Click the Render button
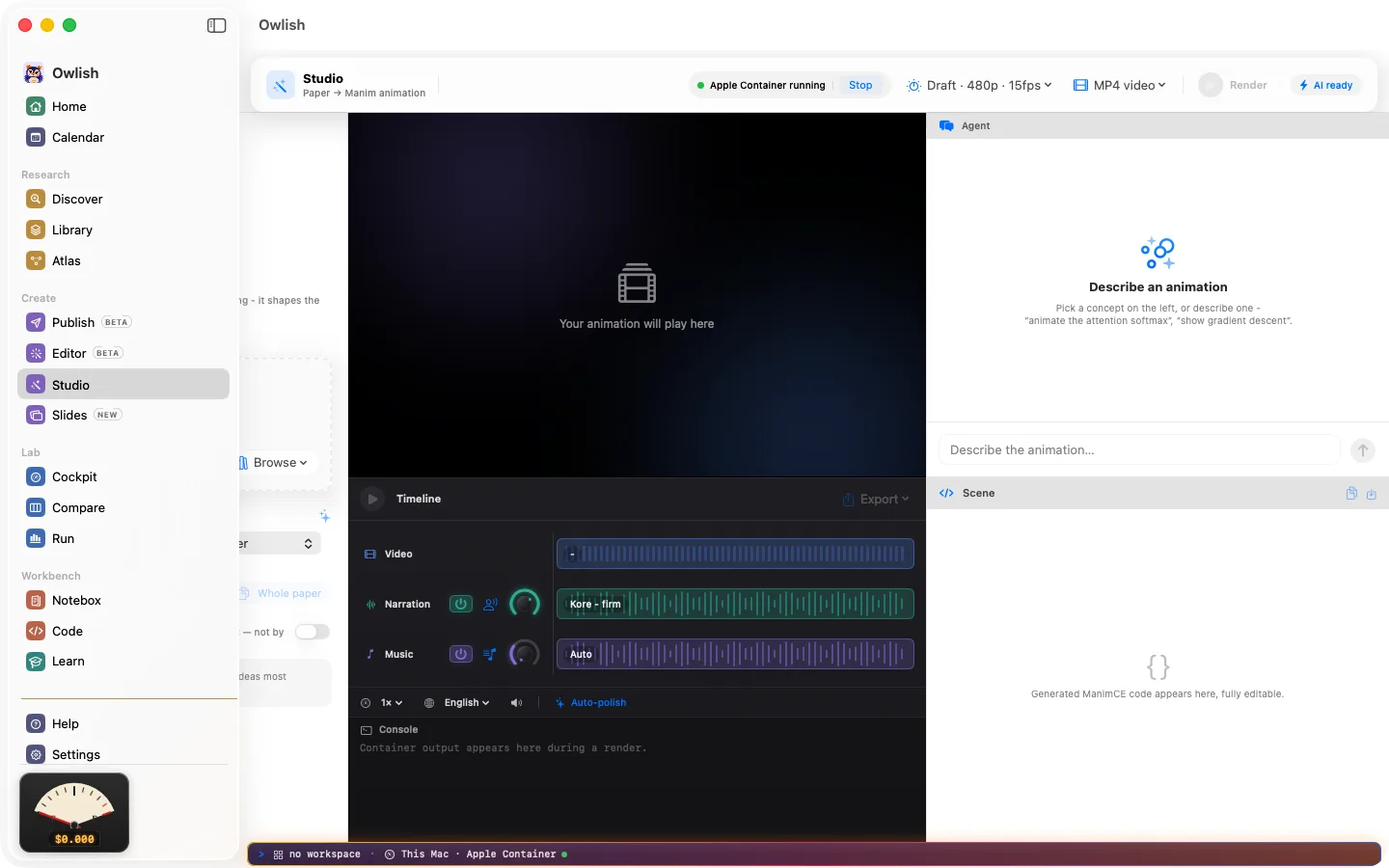The height and width of the screenshot is (868, 1389). pos(1234,85)
